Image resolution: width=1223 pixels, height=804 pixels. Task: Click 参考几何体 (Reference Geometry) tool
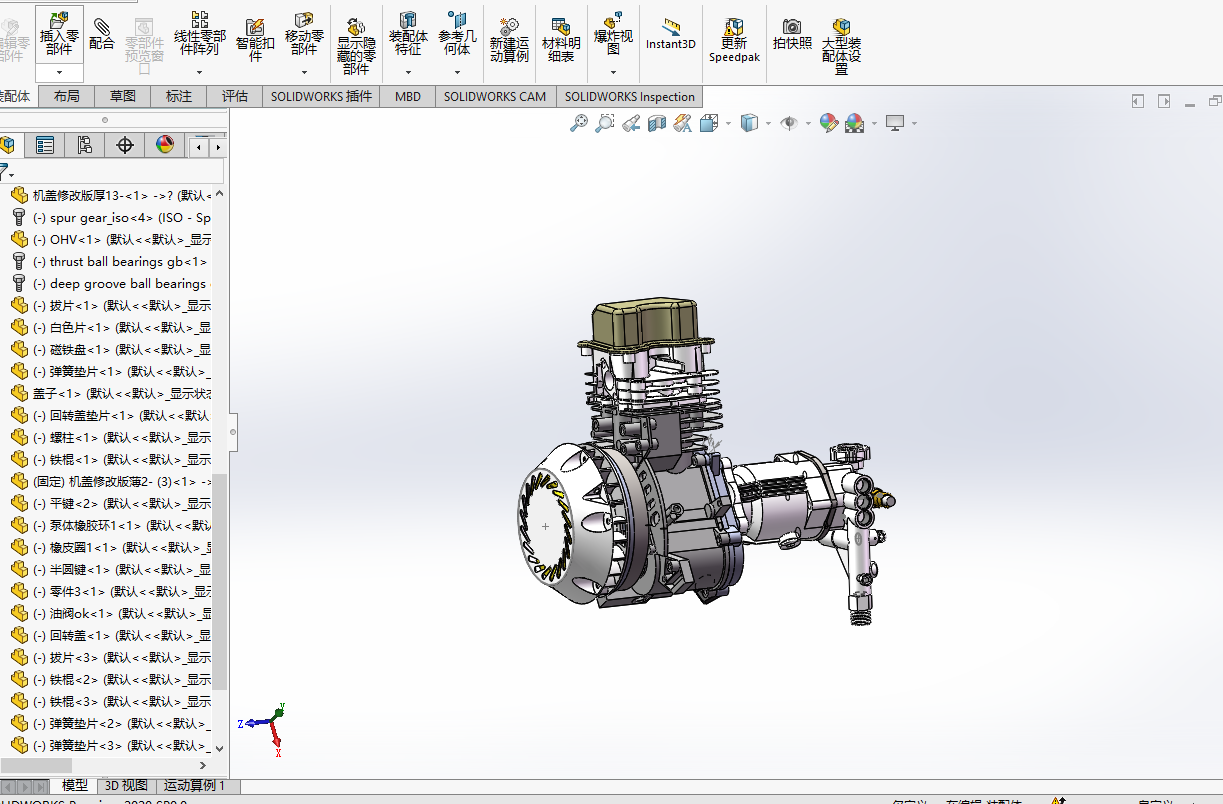(x=457, y=33)
